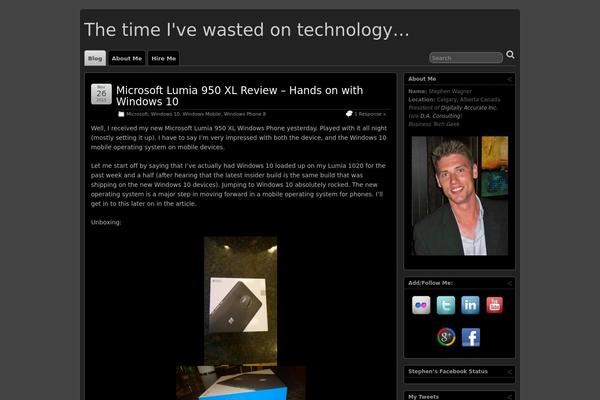
Task: Collapse the My Tweets widget
Action: (509, 397)
